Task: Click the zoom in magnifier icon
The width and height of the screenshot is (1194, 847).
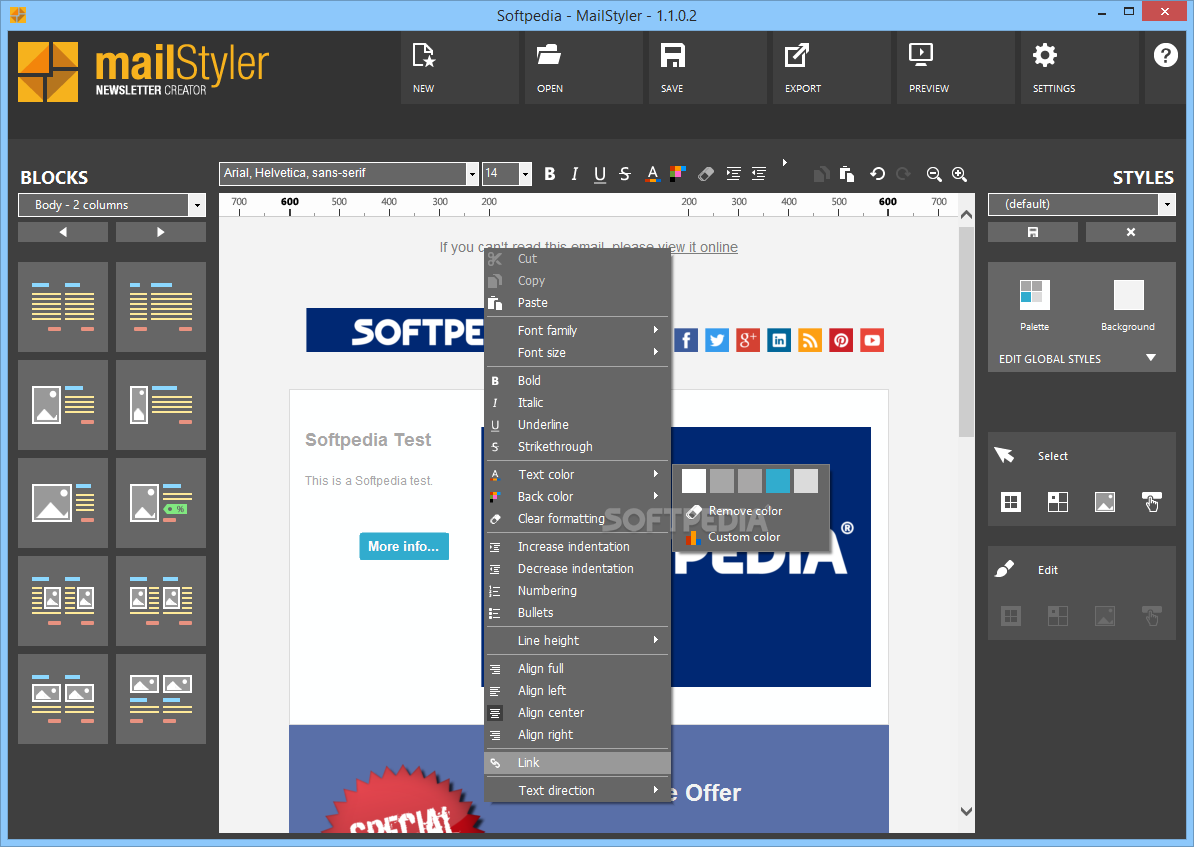Action: coord(959,174)
